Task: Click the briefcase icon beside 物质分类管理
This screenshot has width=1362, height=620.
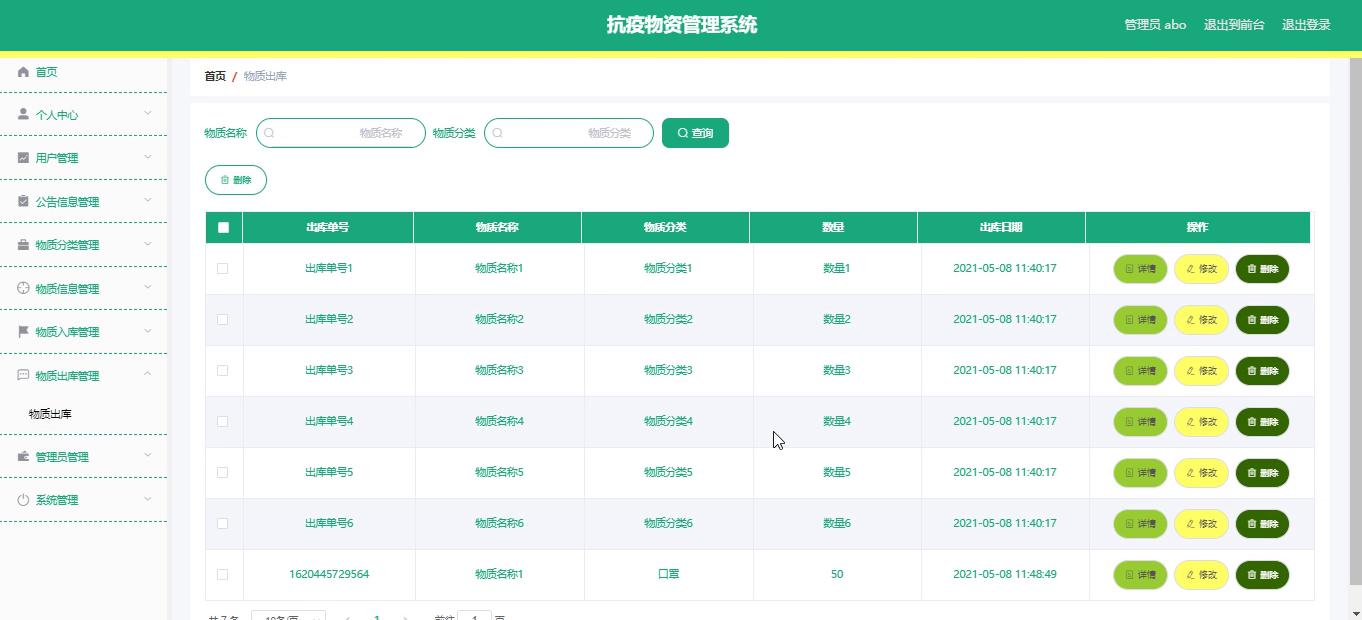Action: (x=24, y=245)
